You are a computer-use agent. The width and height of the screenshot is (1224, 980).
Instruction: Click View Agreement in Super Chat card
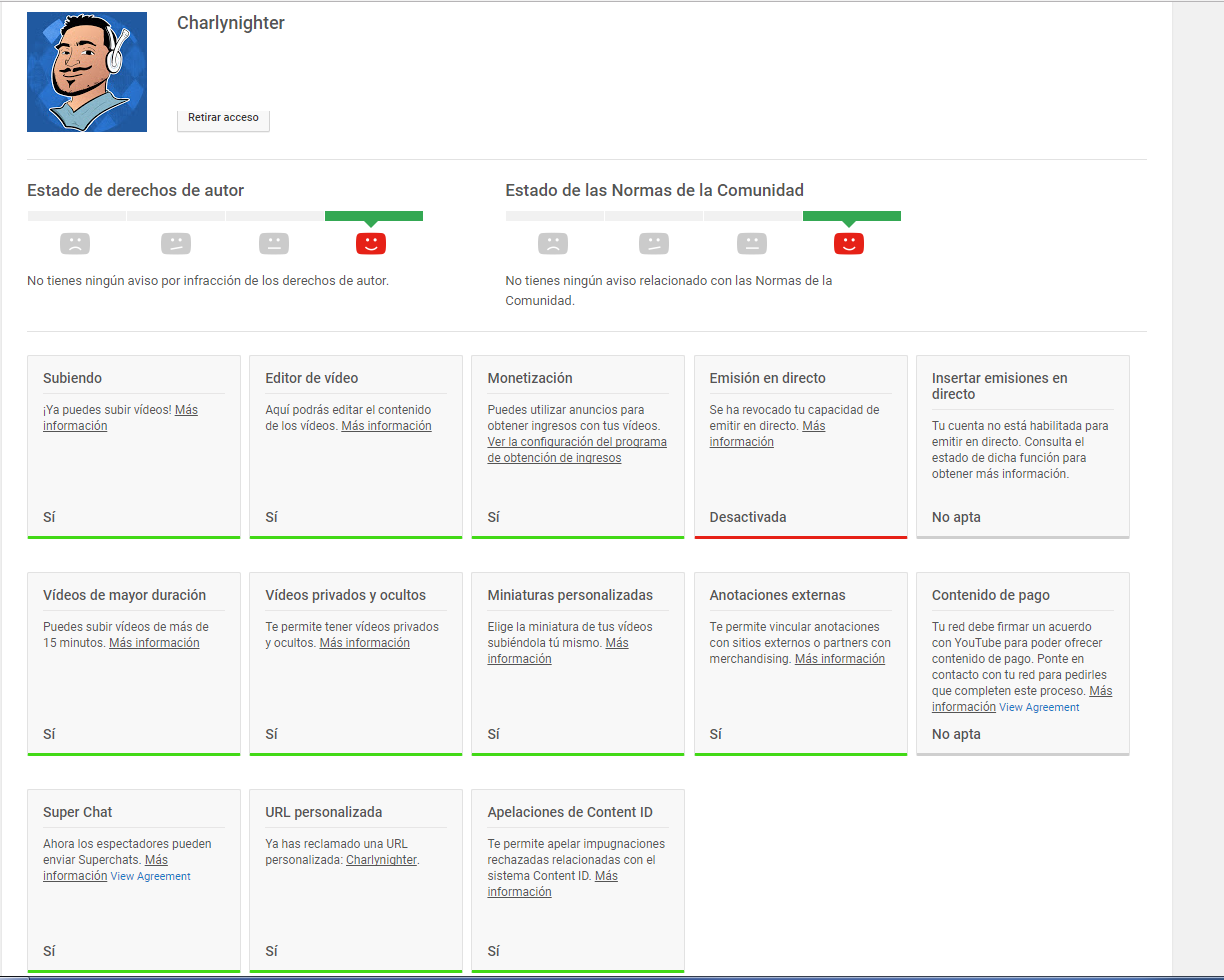(x=150, y=876)
